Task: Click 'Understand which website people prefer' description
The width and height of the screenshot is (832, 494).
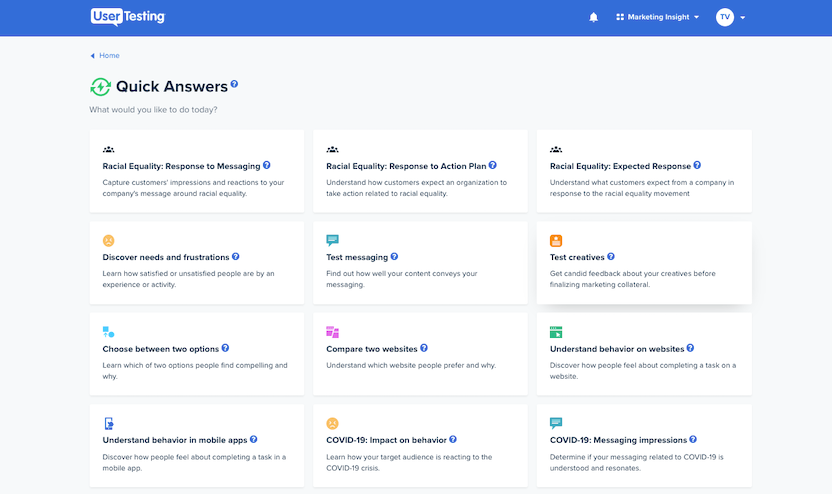Action: (x=411, y=366)
